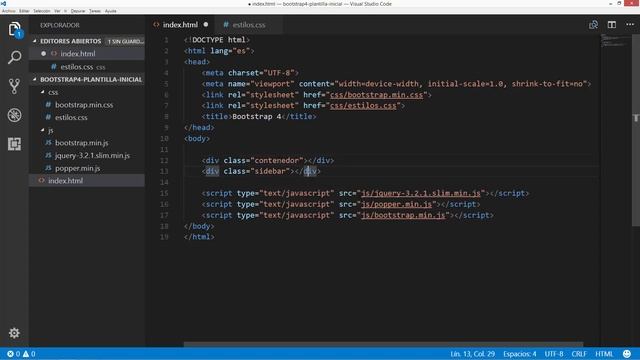Image resolution: width=640 pixels, height=360 pixels.
Task: Click the HTML language mode indicator
Action: click(x=604, y=354)
